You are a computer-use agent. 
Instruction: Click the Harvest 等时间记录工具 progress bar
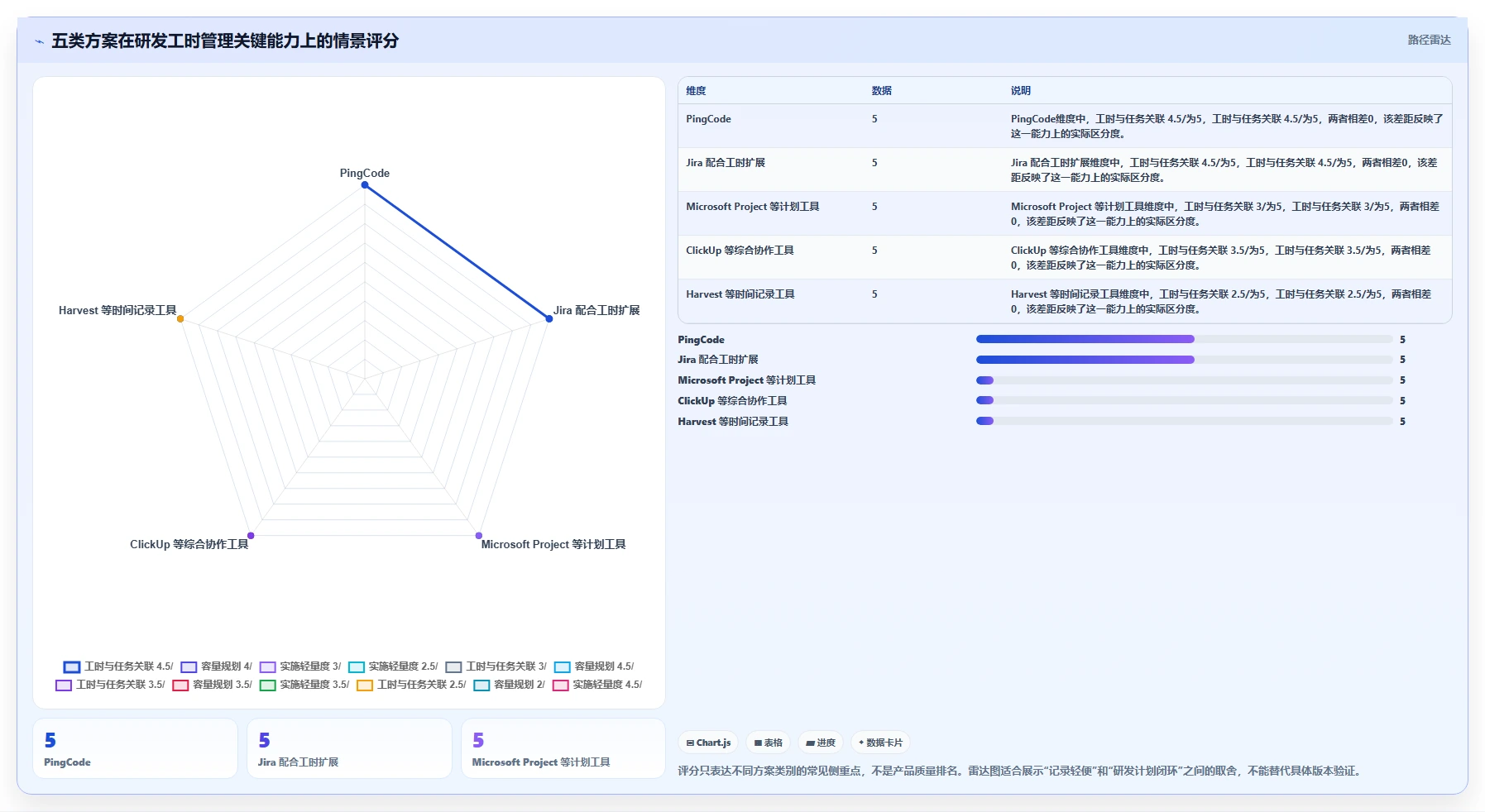[1184, 421]
